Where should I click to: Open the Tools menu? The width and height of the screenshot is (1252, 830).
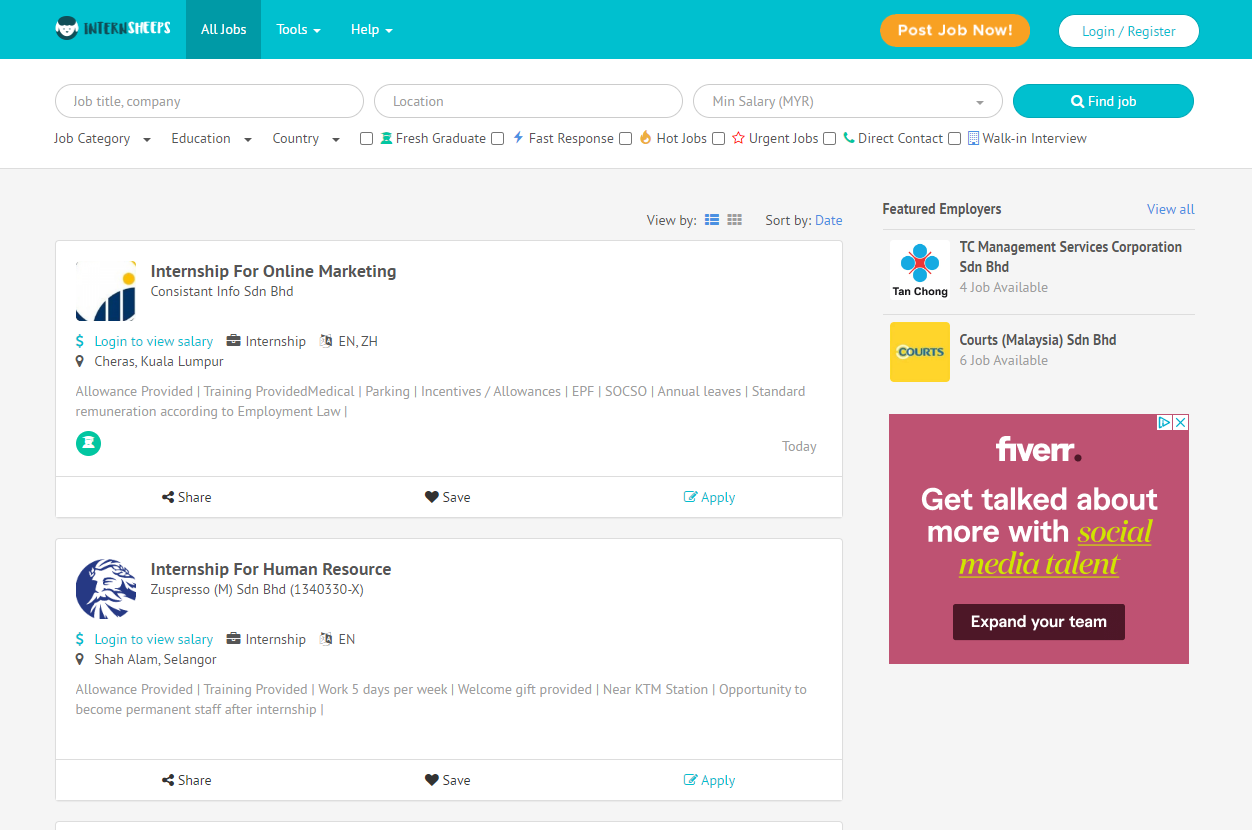click(298, 30)
